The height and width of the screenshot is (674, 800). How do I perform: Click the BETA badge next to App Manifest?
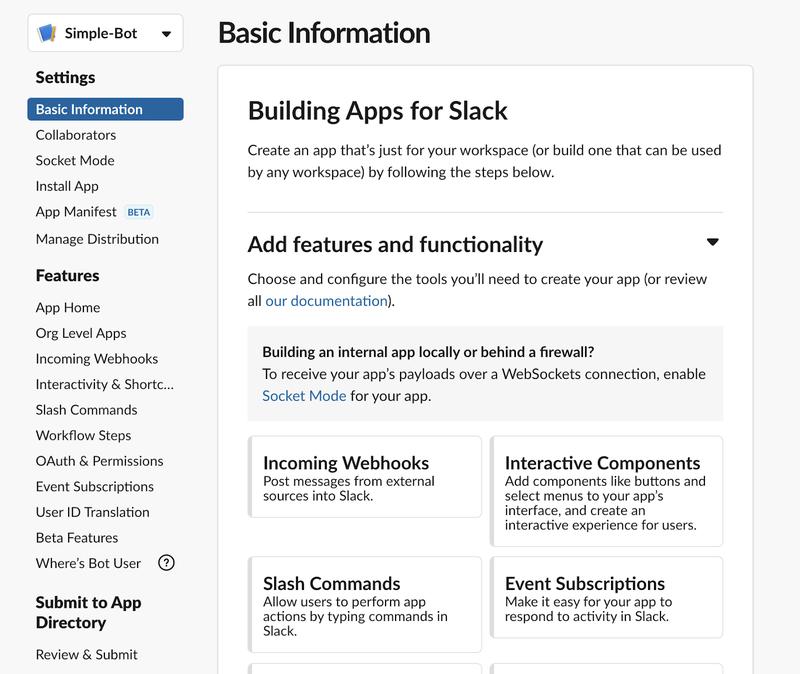tap(138, 211)
